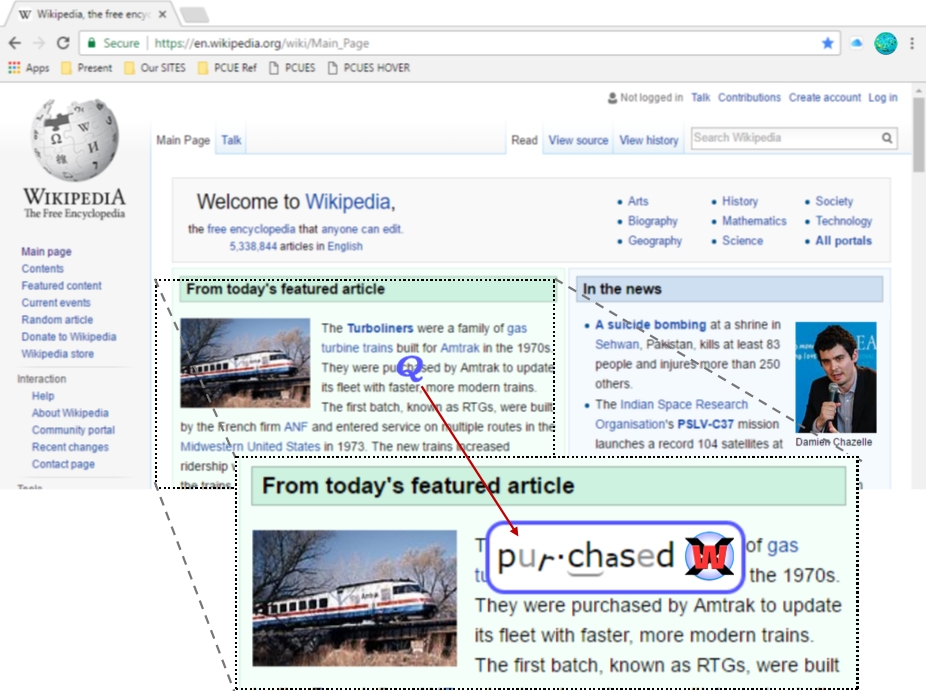The width and height of the screenshot is (926, 691).
Task: Open the Indian Space Research link
Action: (x=684, y=405)
